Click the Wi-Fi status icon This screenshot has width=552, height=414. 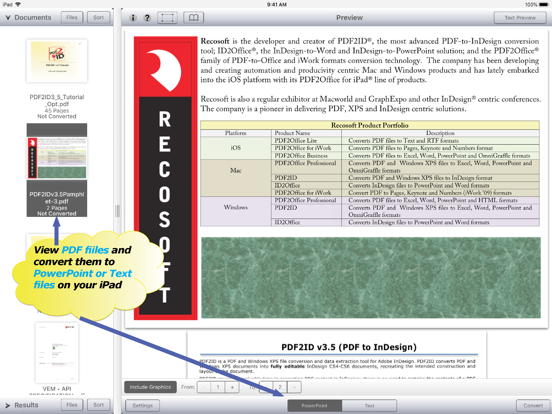tap(18, 4)
